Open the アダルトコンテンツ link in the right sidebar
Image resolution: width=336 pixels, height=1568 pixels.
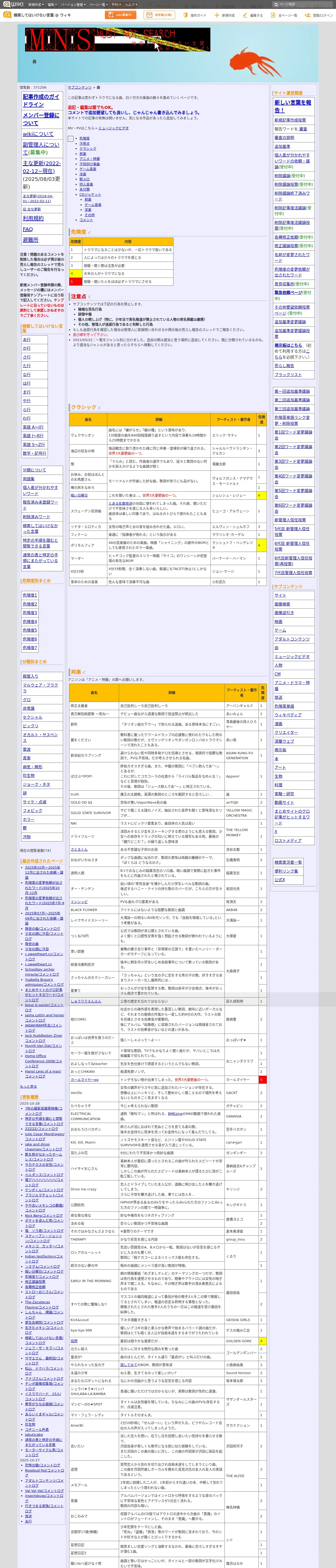[292, 639]
